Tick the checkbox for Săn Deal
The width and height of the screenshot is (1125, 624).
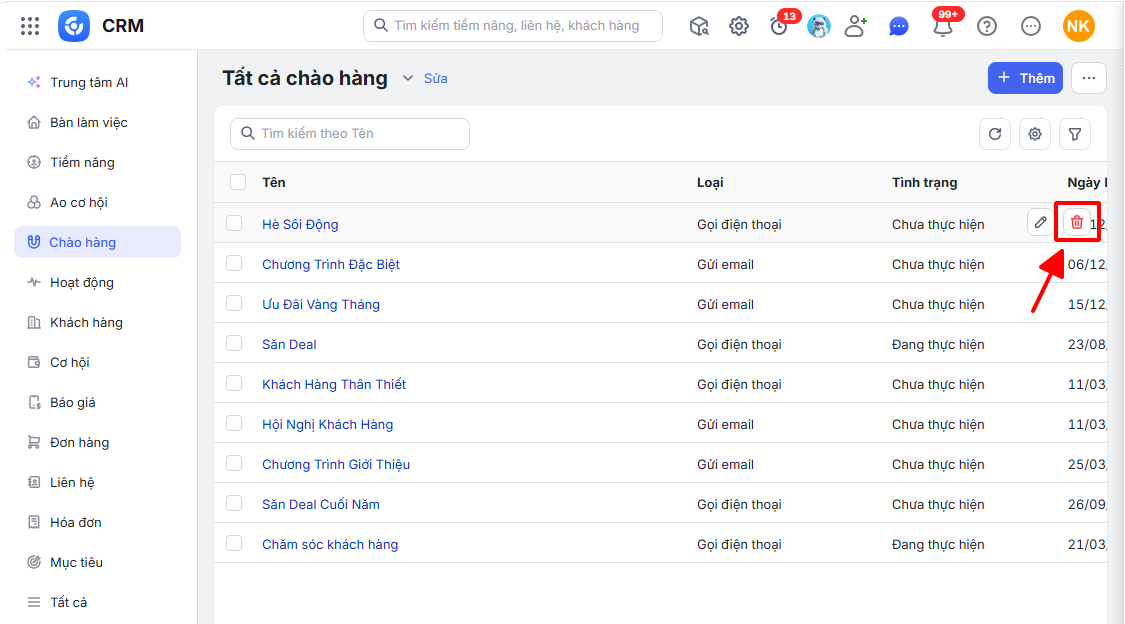[235, 344]
